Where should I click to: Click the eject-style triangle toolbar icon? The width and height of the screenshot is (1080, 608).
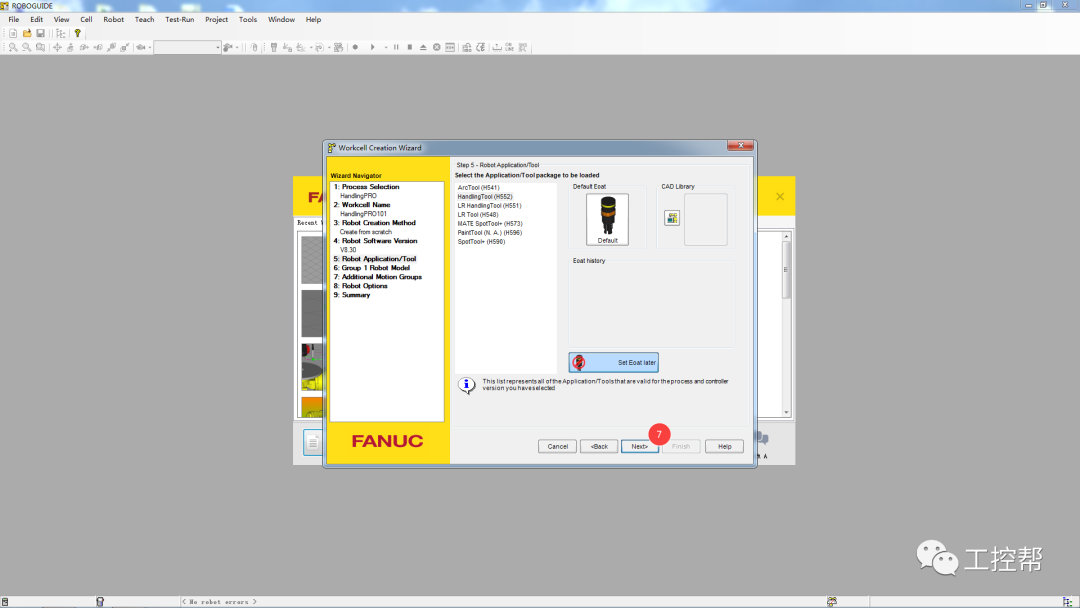(424, 48)
